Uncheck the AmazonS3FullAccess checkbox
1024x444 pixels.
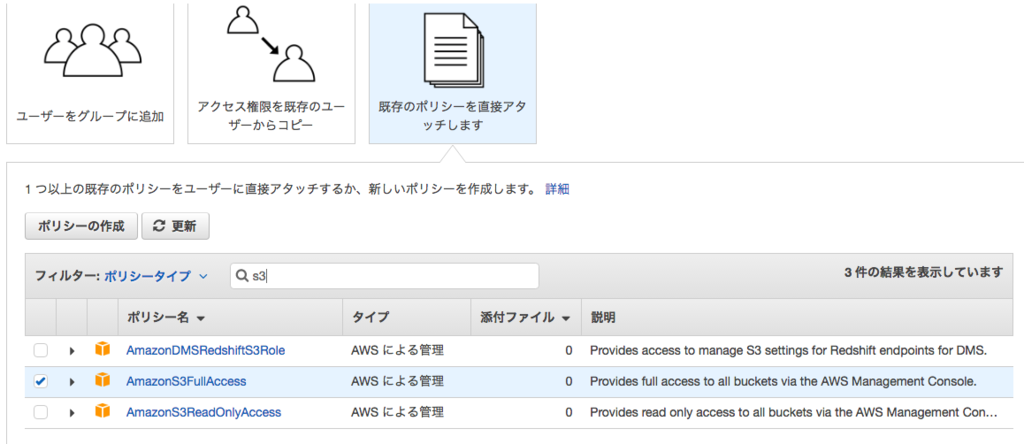point(40,381)
